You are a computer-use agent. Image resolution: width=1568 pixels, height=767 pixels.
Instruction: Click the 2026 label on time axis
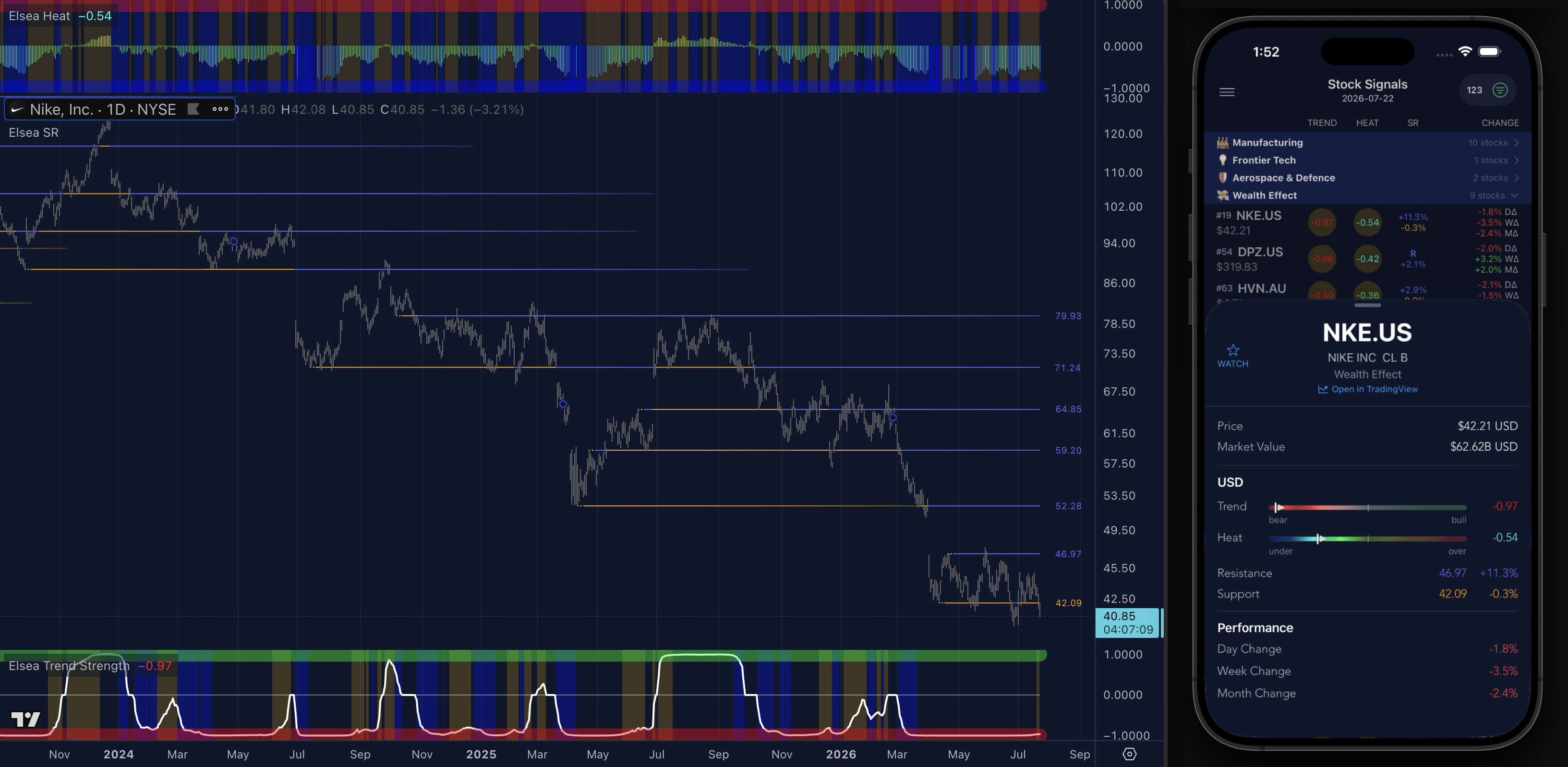pos(841,754)
